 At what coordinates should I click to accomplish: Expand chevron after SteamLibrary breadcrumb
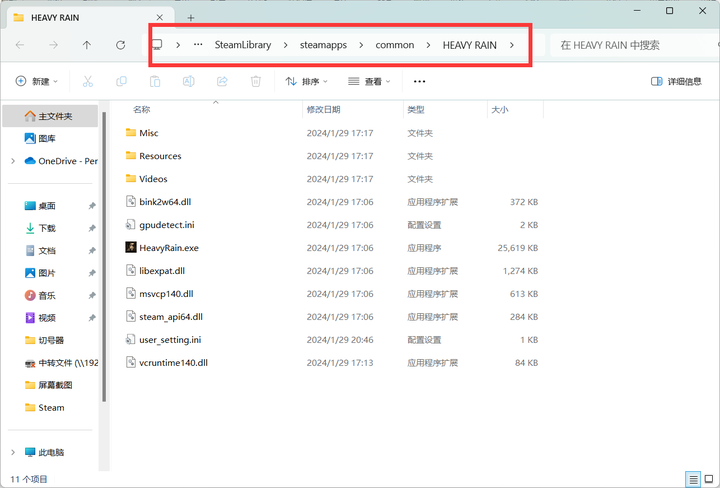tap(286, 45)
